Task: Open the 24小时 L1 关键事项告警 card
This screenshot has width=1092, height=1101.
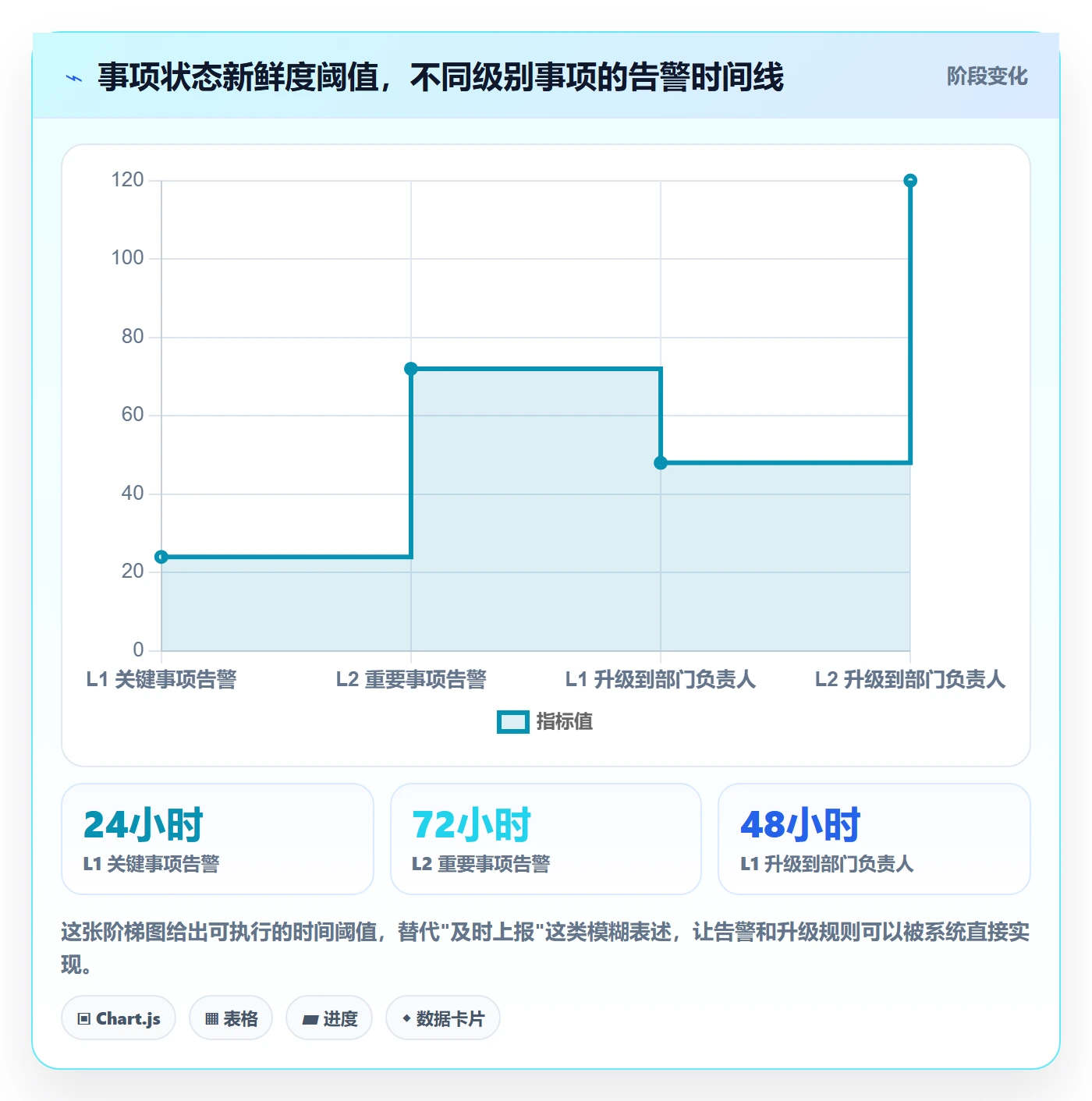Action: pyautogui.click(x=218, y=839)
